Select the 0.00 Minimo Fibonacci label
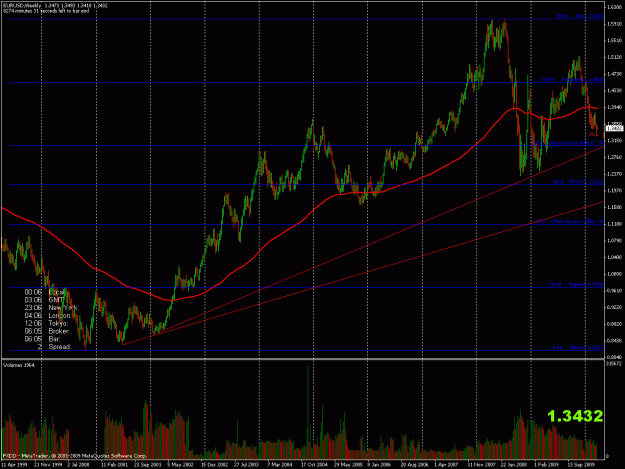 pyautogui.click(x=578, y=347)
